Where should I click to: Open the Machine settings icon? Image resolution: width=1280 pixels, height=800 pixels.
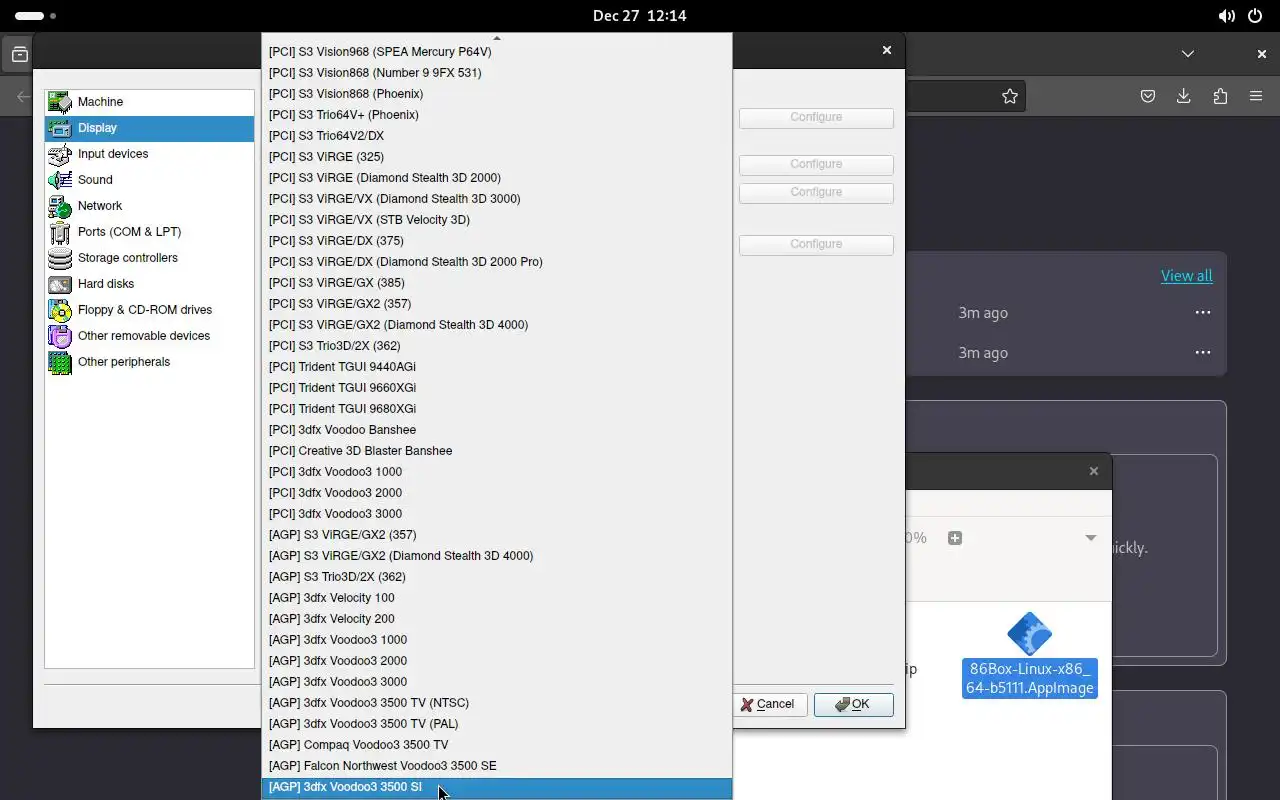pos(60,102)
